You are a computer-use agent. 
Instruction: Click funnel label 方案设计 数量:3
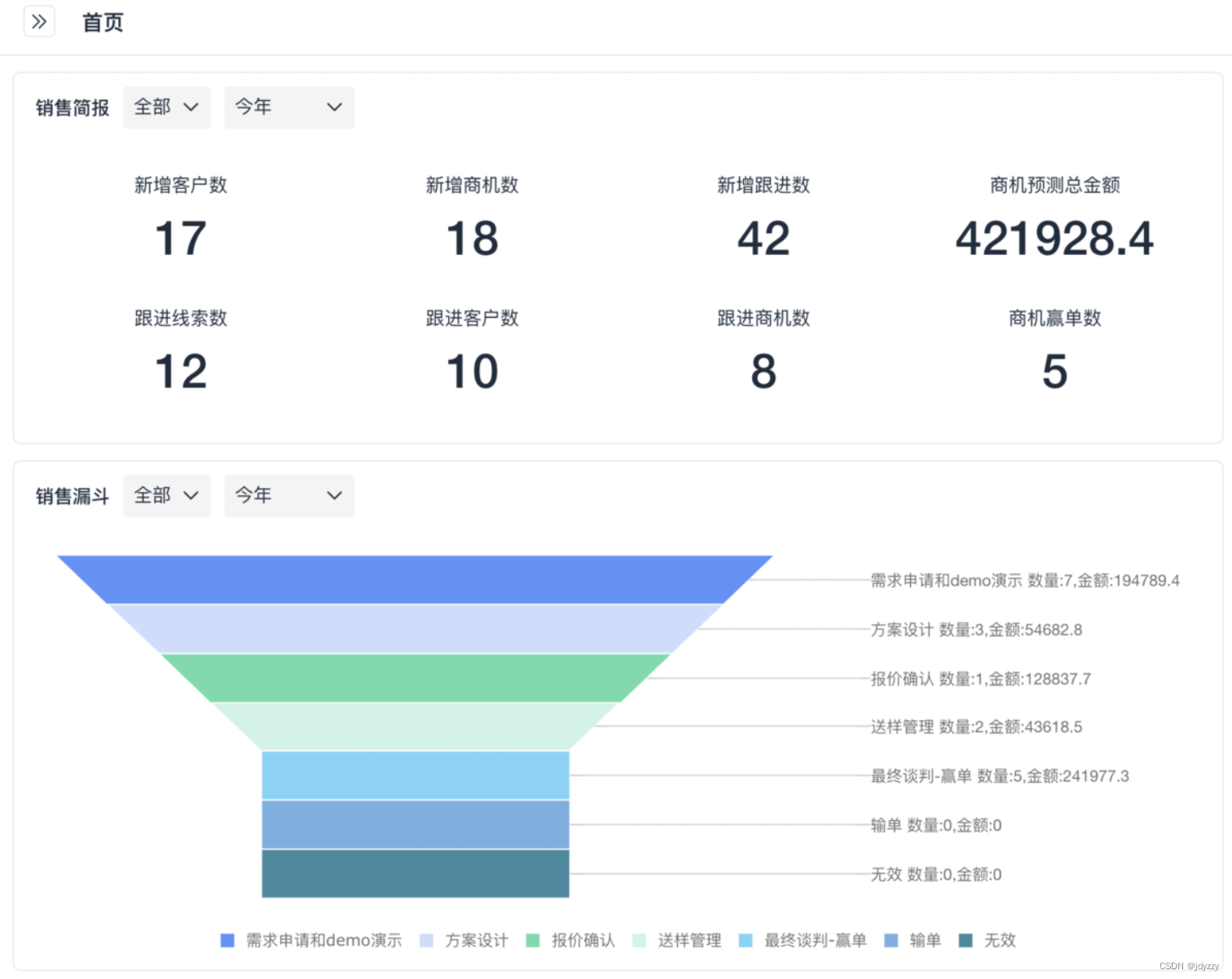click(976, 630)
